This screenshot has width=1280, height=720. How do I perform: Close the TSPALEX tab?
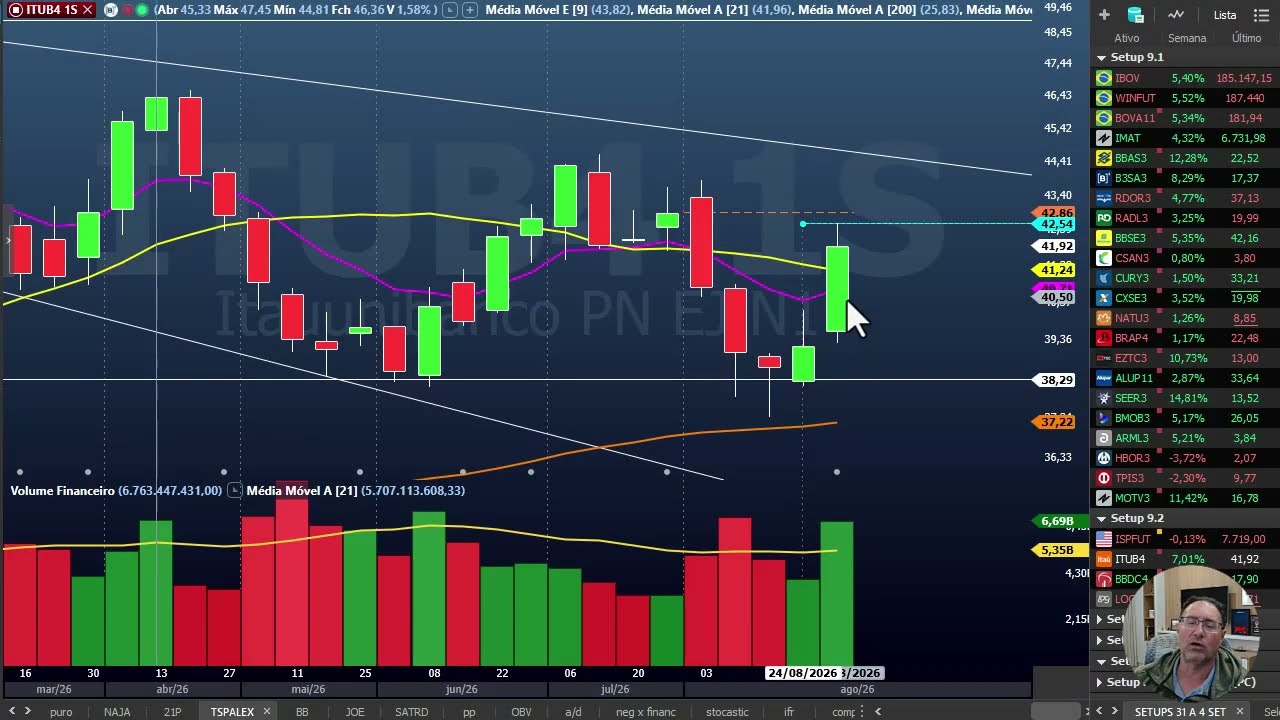(x=265, y=712)
